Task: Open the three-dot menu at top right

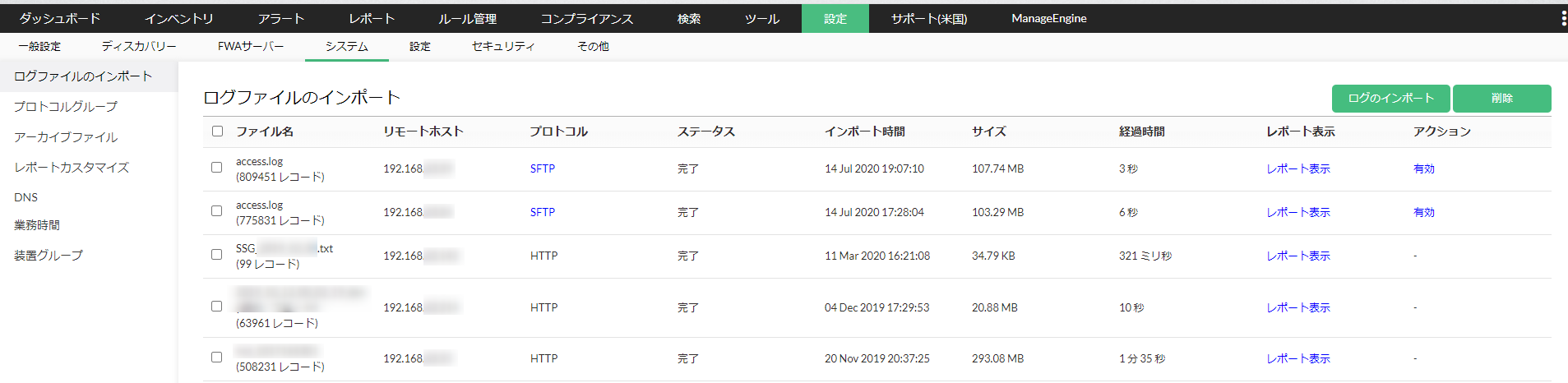Action: (x=1562, y=18)
